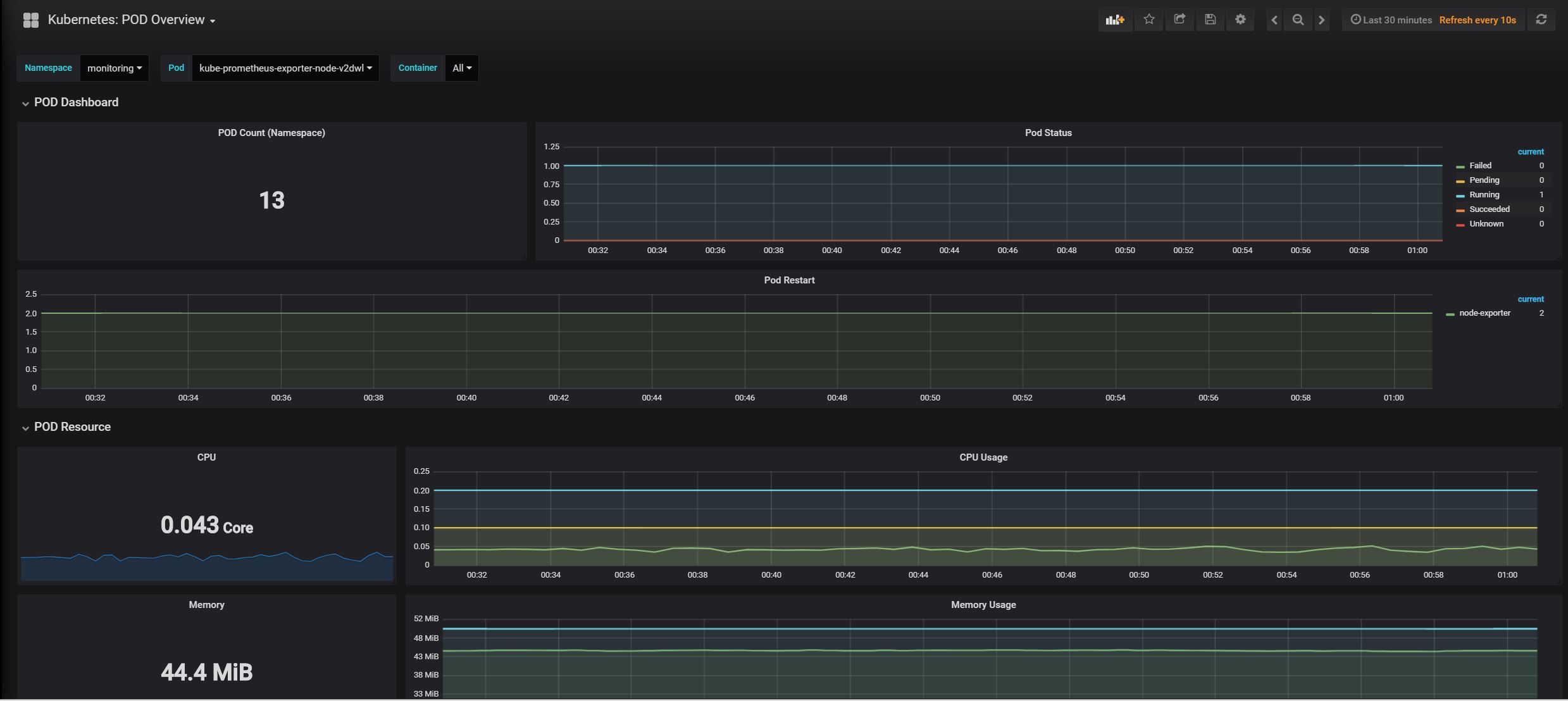This screenshot has width=1568, height=701.
Task: Toggle node-exporter series in Pod Restart
Action: click(1484, 313)
